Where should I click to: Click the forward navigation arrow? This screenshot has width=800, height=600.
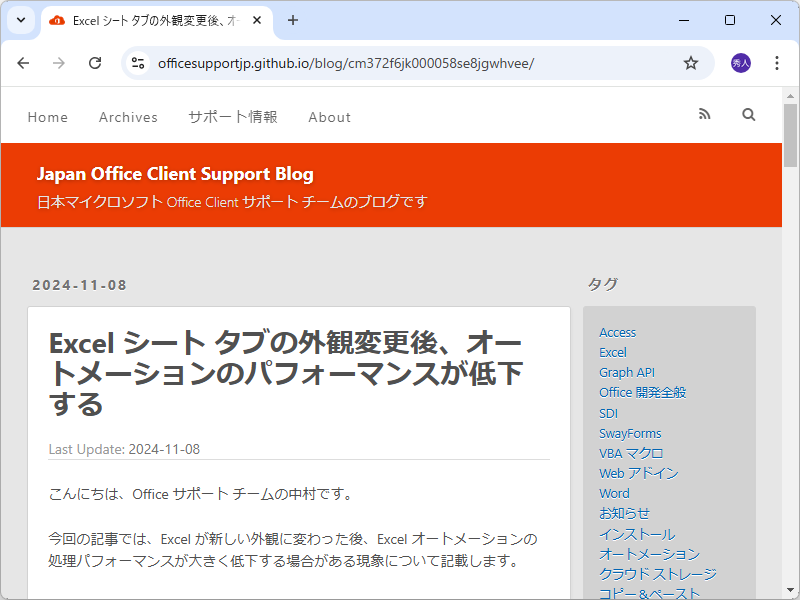tap(59, 62)
